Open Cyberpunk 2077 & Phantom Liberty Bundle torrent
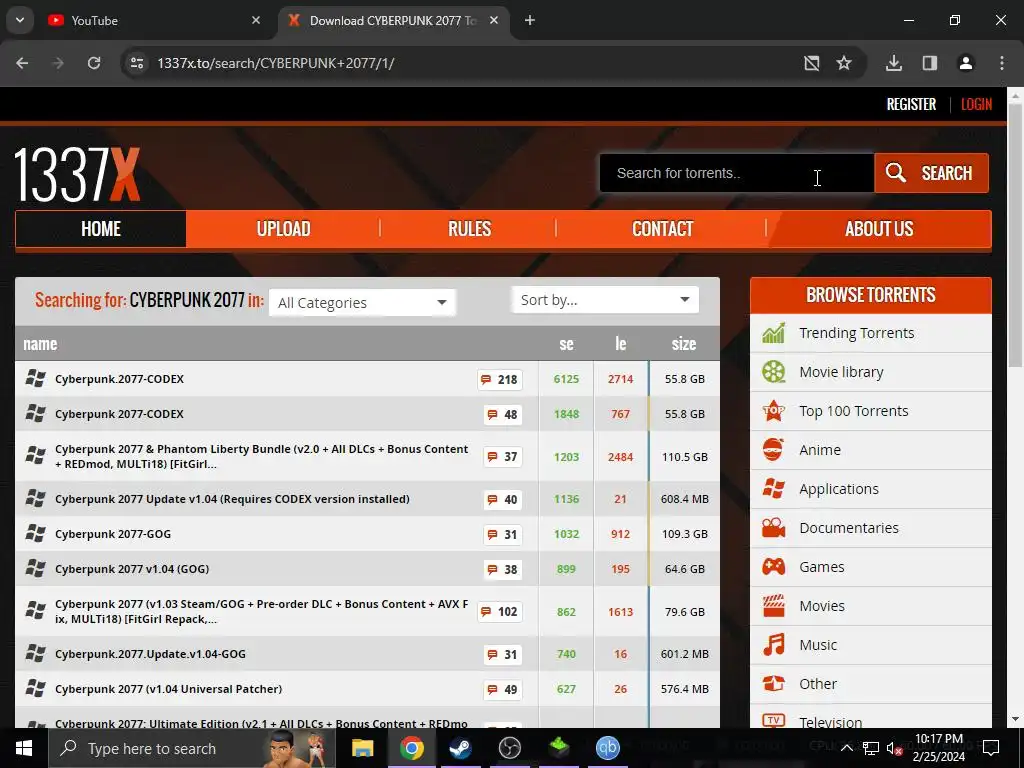The width and height of the screenshot is (1024, 768). coord(261,456)
